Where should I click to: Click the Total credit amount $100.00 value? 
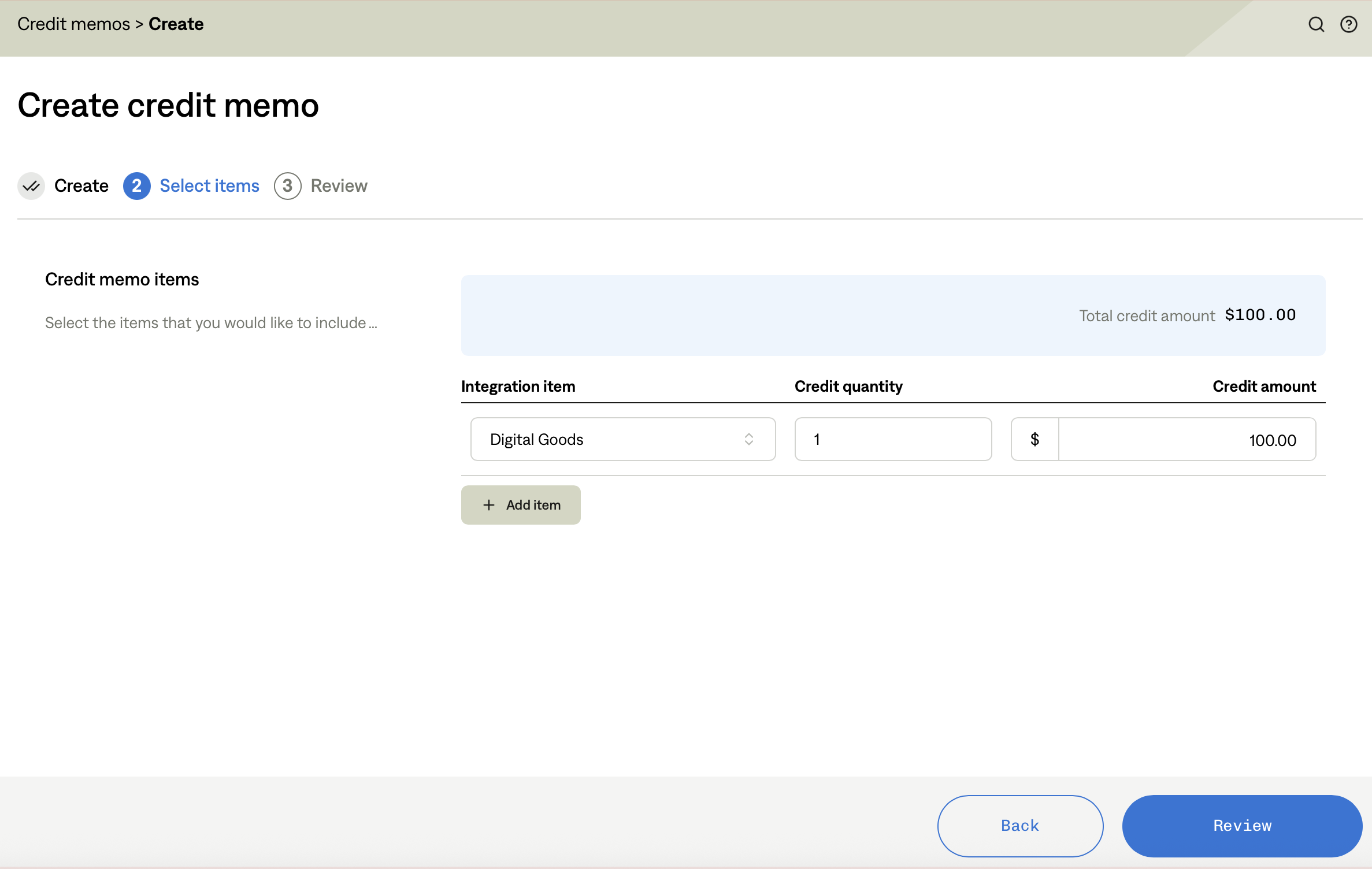click(x=1260, y=315)
